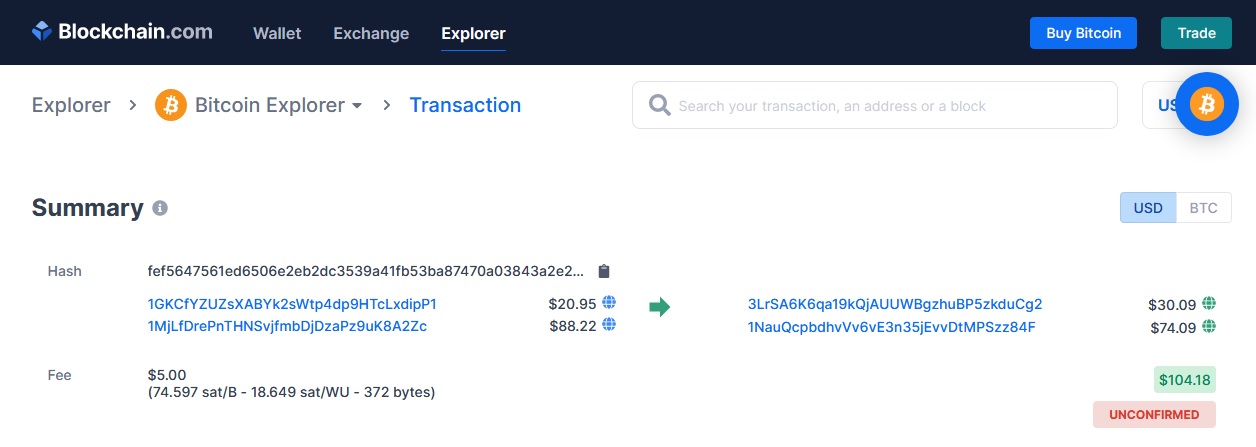This screenshot has width=1256, height=447.
Task: Open the Wallet menu item
Action: tap(277, 33)
